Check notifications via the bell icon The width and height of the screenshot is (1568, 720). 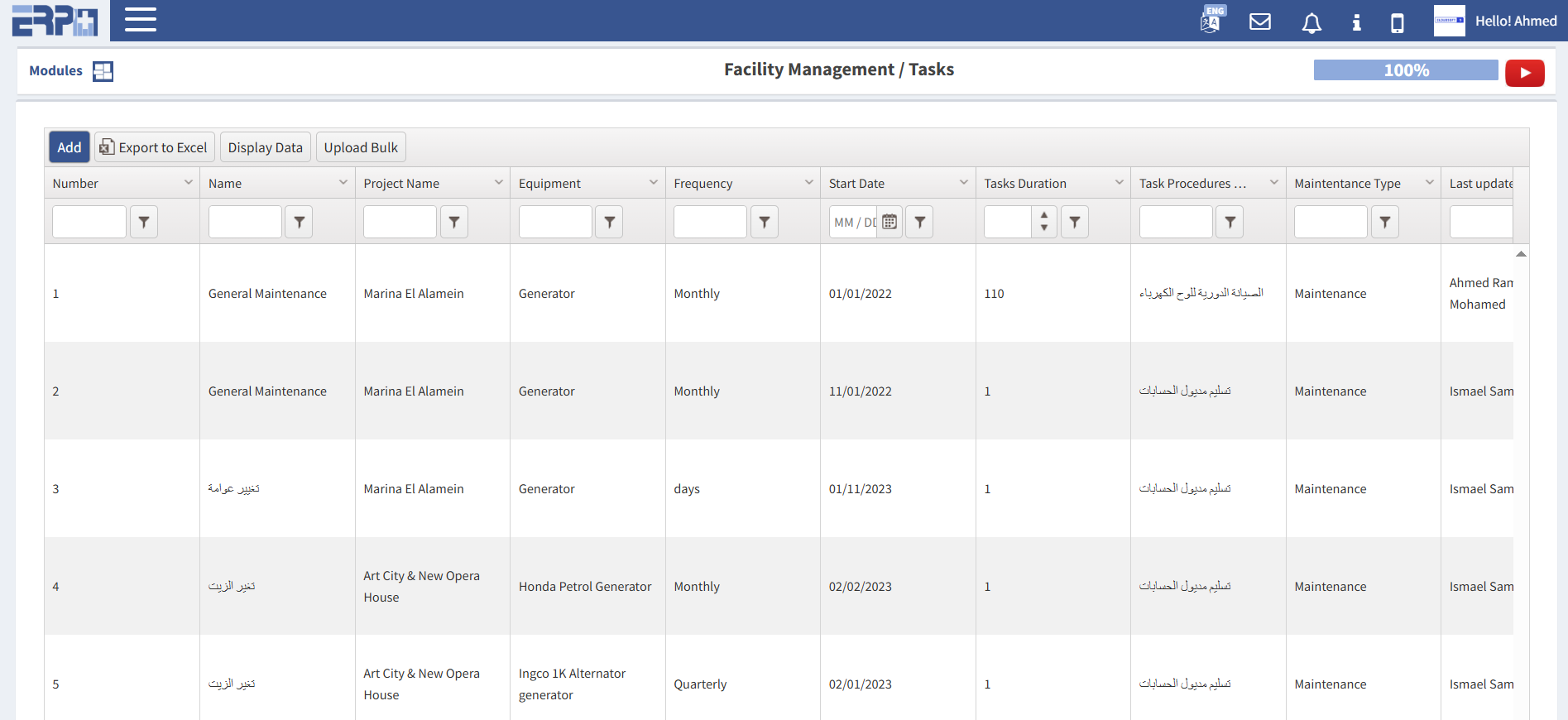(1311, 22)
